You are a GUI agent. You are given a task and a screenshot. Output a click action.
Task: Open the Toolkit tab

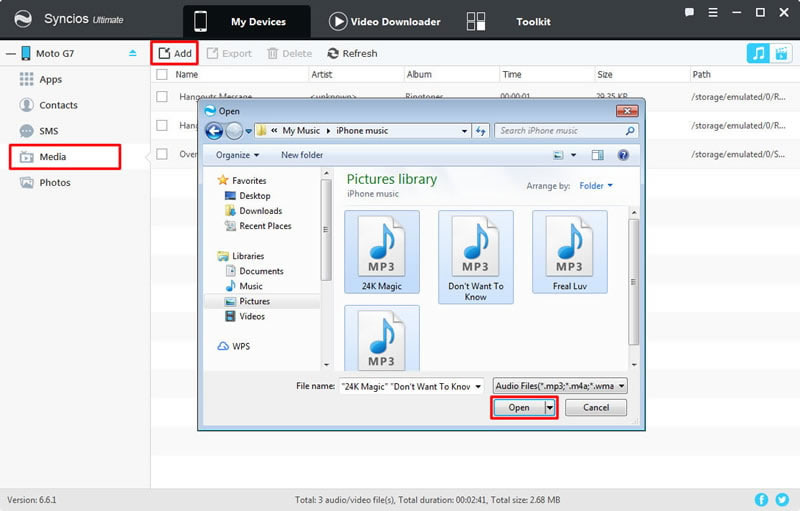pos(508,21)
